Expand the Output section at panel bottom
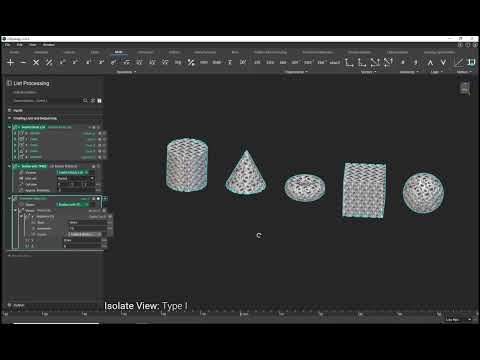This screenshot has height=360, width=480. coord(9,305)
